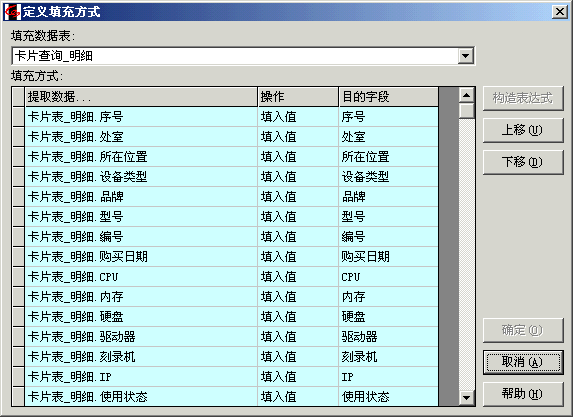
Task: Click the scroll down arrow of the list
Action: [x=466, y=397]
